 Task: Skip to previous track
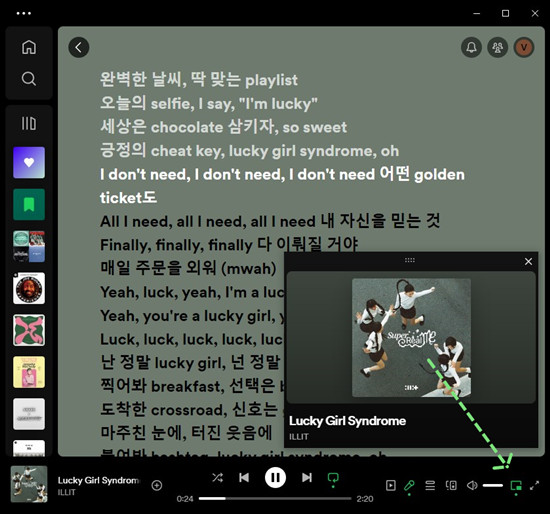[244, 478]
